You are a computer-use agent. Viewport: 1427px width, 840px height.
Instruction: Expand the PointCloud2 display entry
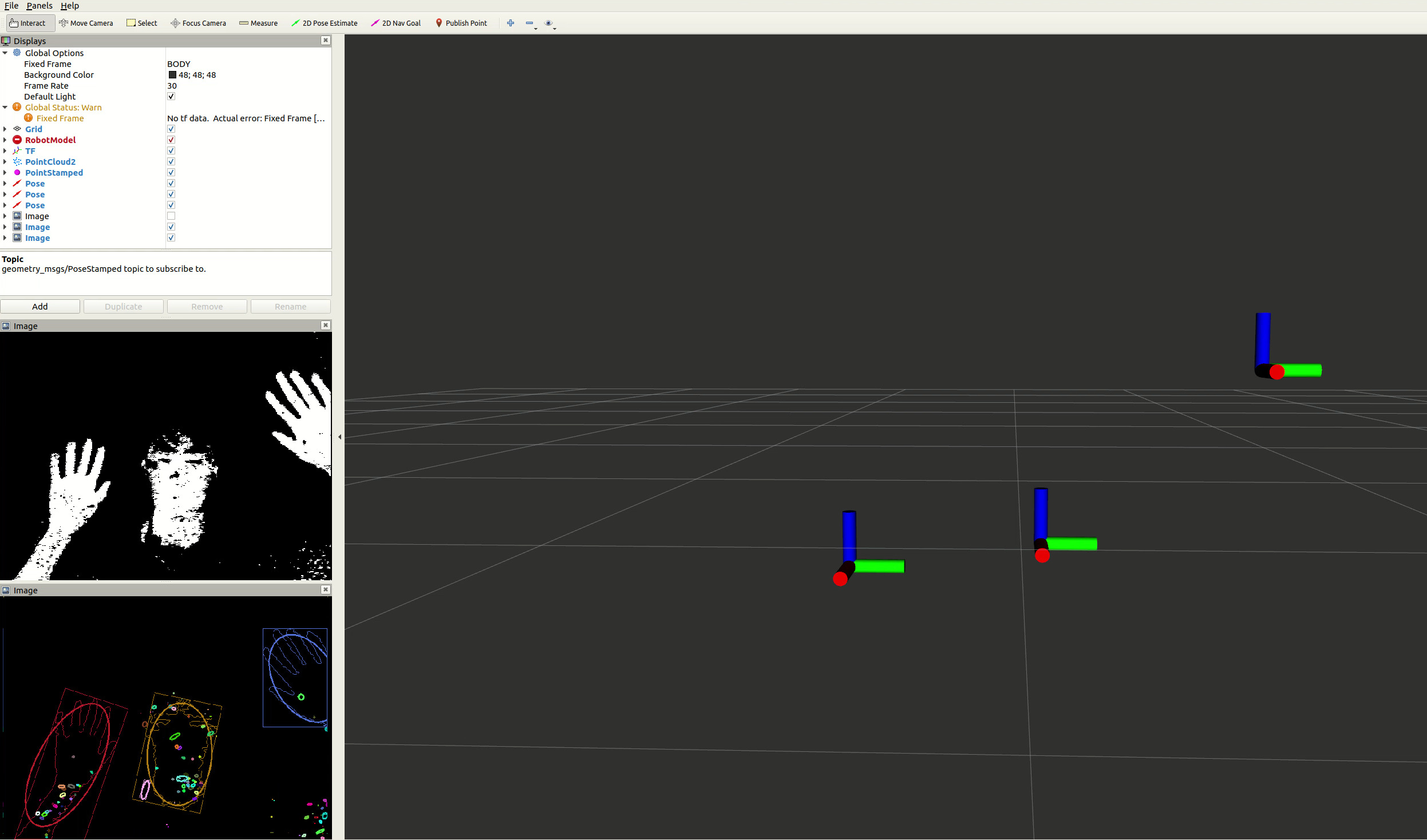pos(5,162)
